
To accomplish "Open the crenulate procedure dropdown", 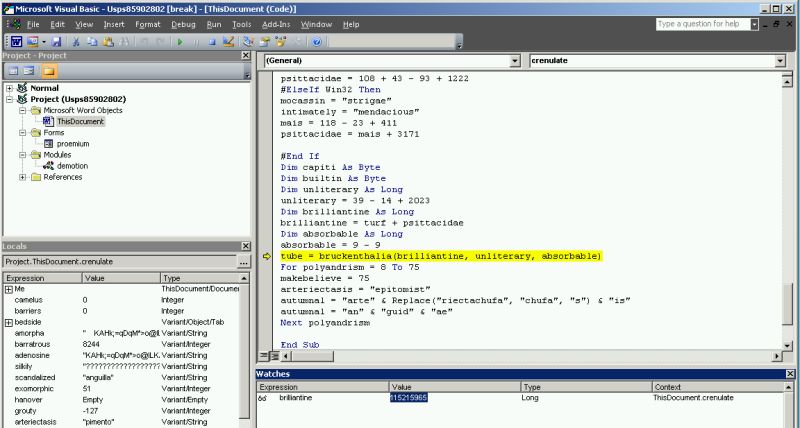I will click(780, 61).
